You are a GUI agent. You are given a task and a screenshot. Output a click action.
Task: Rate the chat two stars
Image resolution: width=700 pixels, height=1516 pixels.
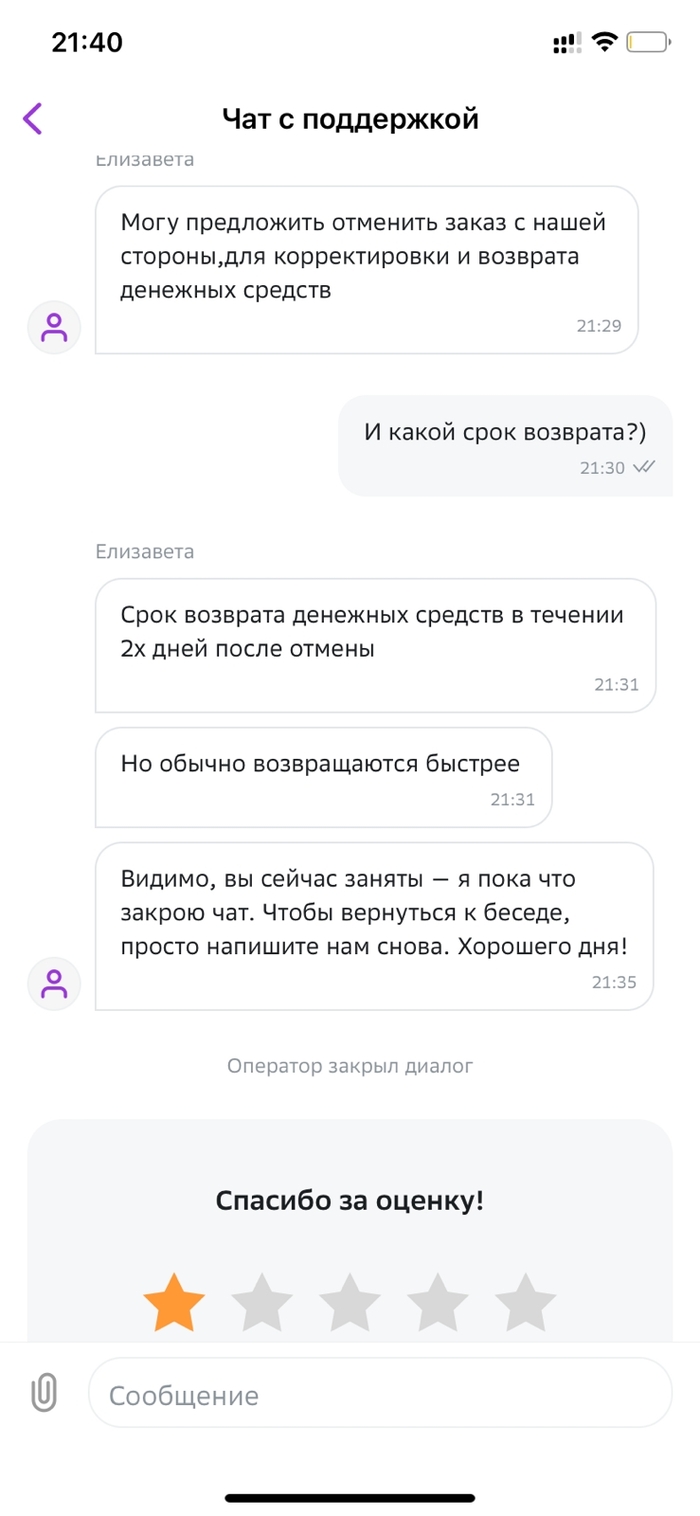(262, 1302)
